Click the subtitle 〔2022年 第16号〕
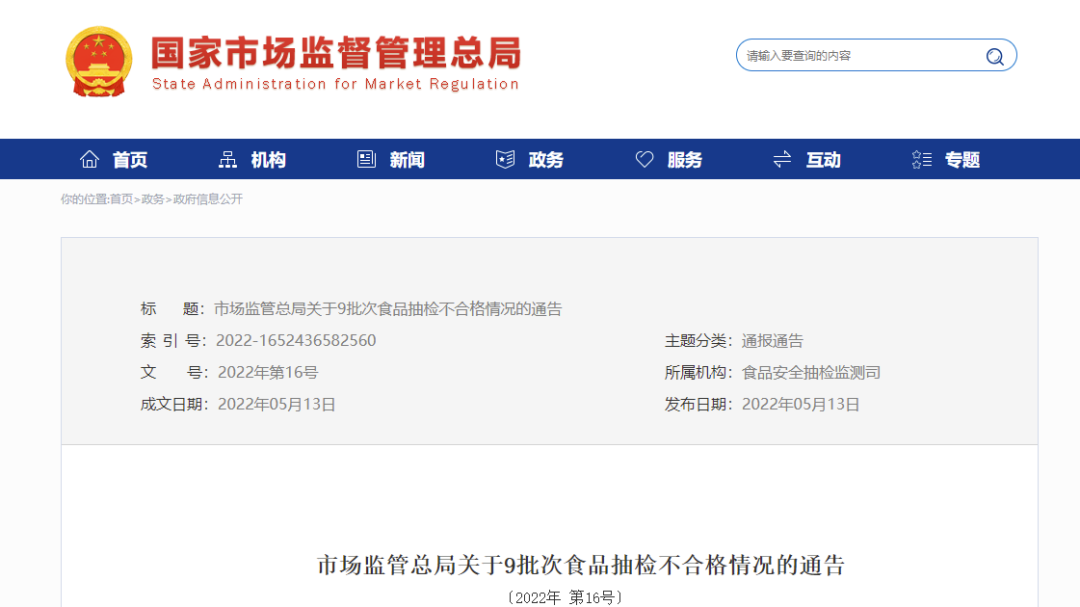The height and width of the screenshot is (607, 1080). click(x=565, y=597)
